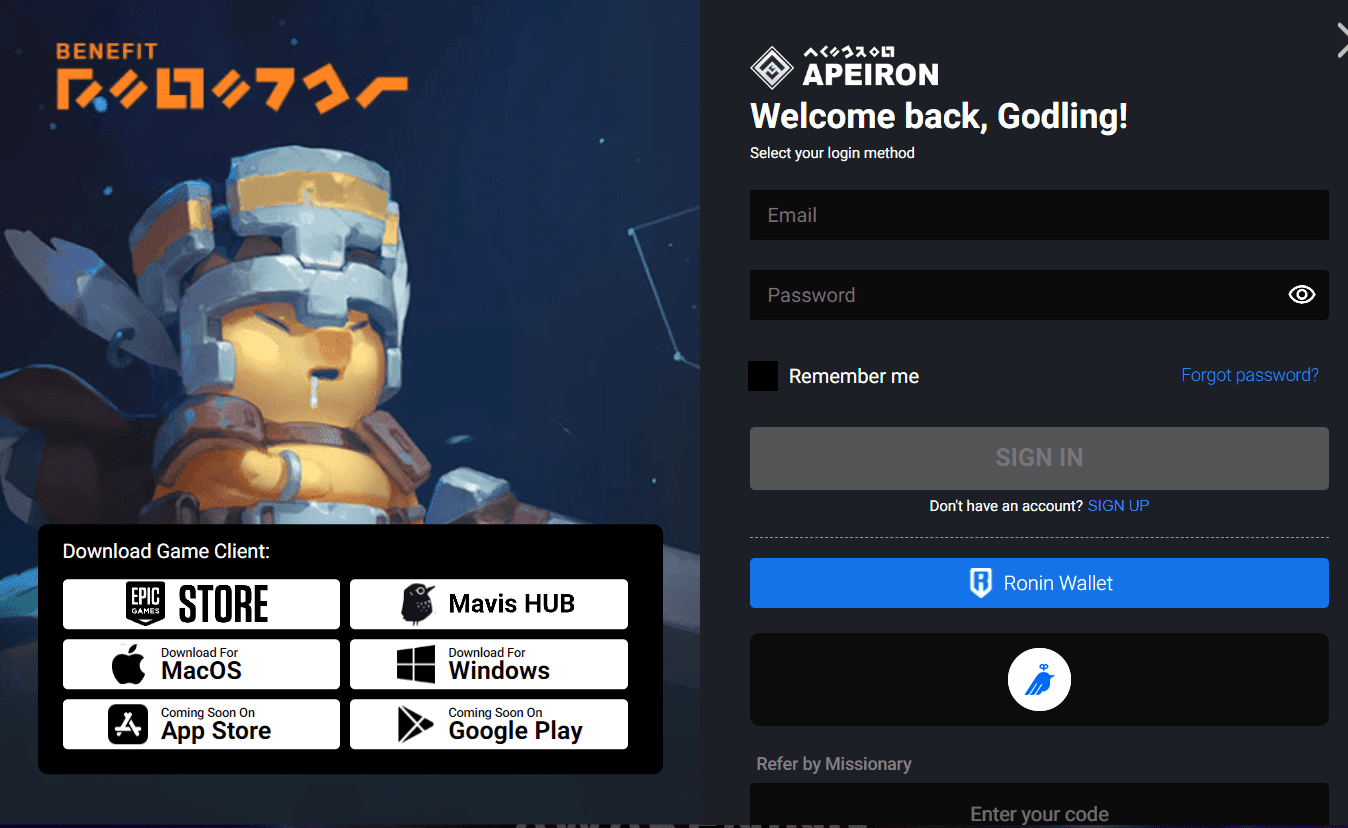This screenshot has width=1348, height=828.
Task: Click the Forgot password link
Action: [1249, 375]
